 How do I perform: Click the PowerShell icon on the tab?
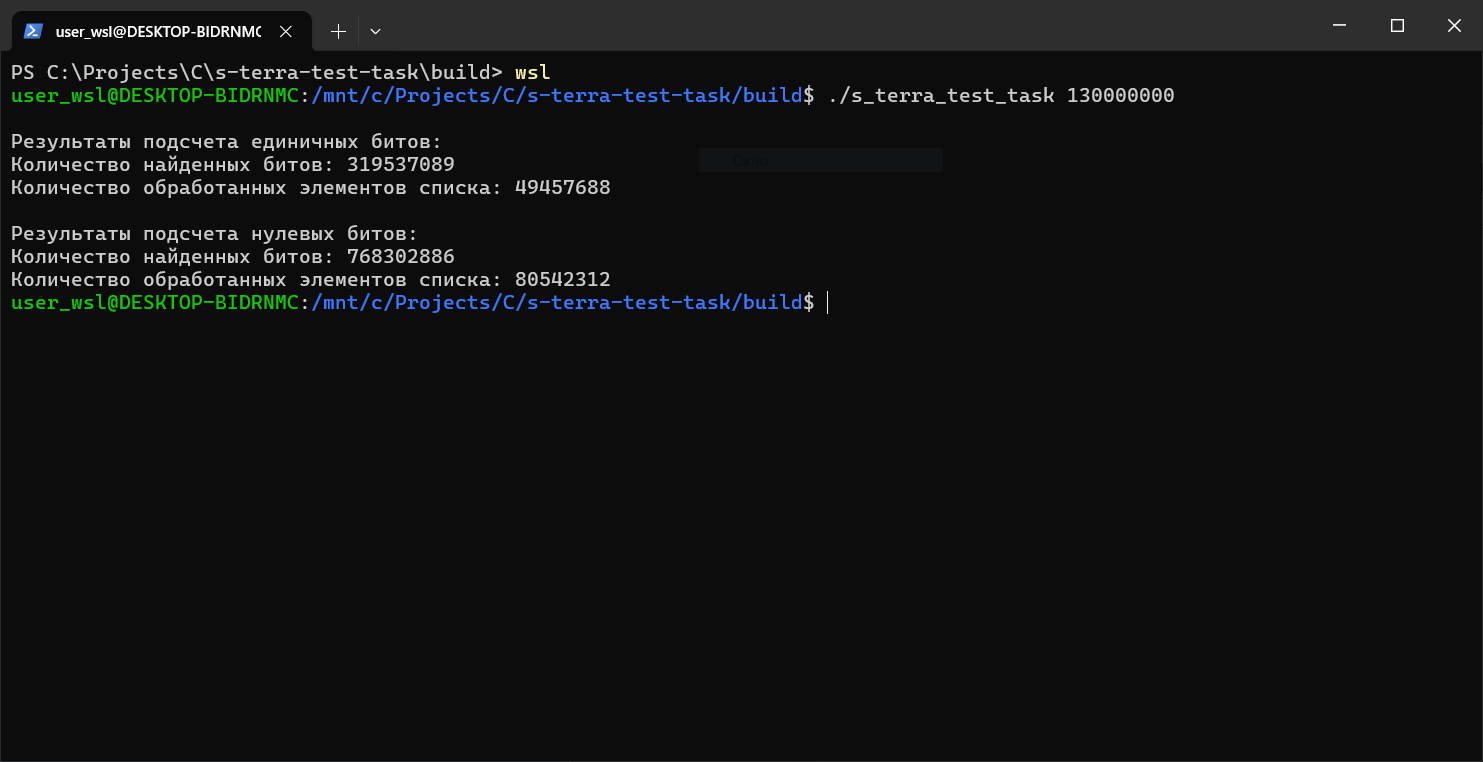pos(34,31)
